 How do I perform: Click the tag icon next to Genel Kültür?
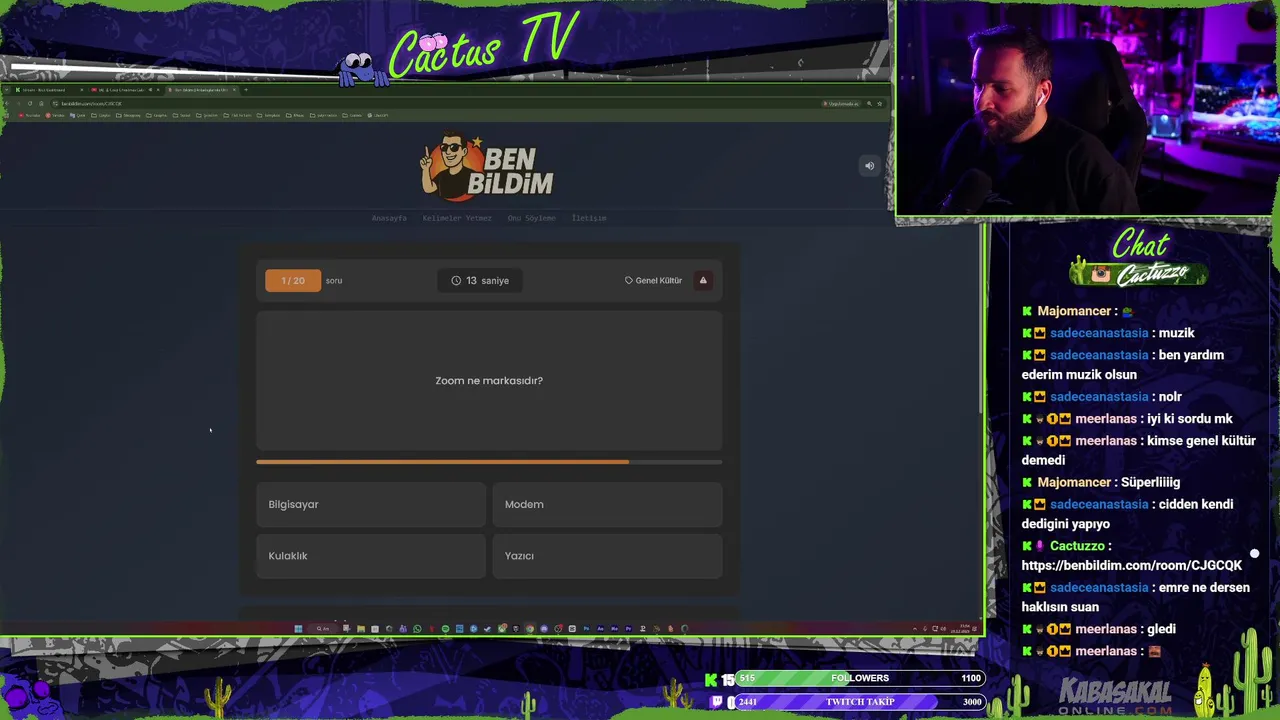click(x=629, y=281)
